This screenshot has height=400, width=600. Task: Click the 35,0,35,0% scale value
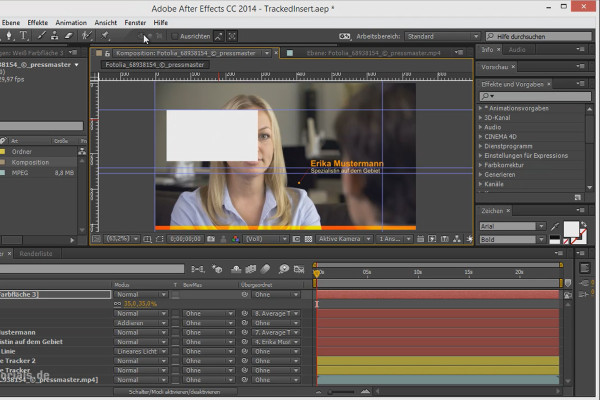point(140,304)
